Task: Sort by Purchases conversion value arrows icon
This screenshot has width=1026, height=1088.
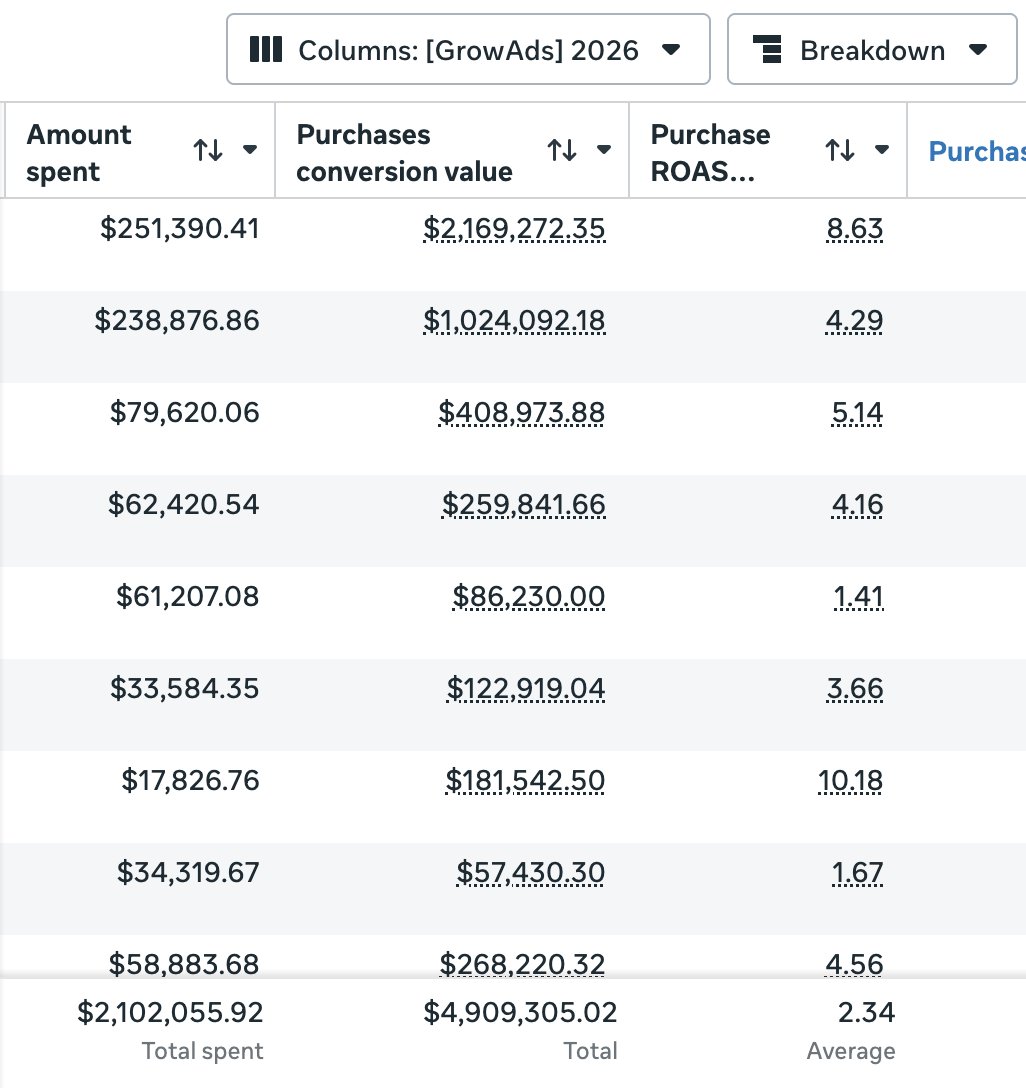Action: click(x=562, y=150)
